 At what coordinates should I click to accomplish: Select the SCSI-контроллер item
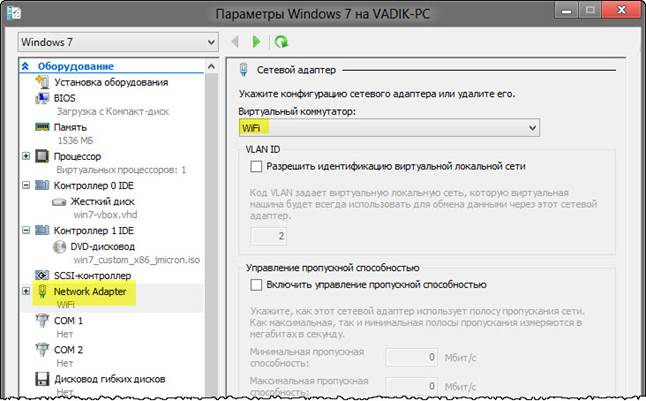point(93,275)
